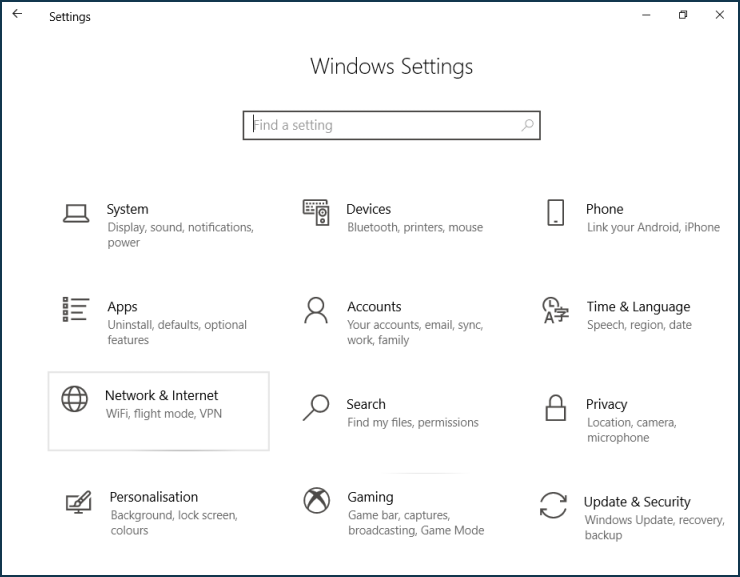Click the magnifier inside the search box
740x577 pixels.
(527, 125)
